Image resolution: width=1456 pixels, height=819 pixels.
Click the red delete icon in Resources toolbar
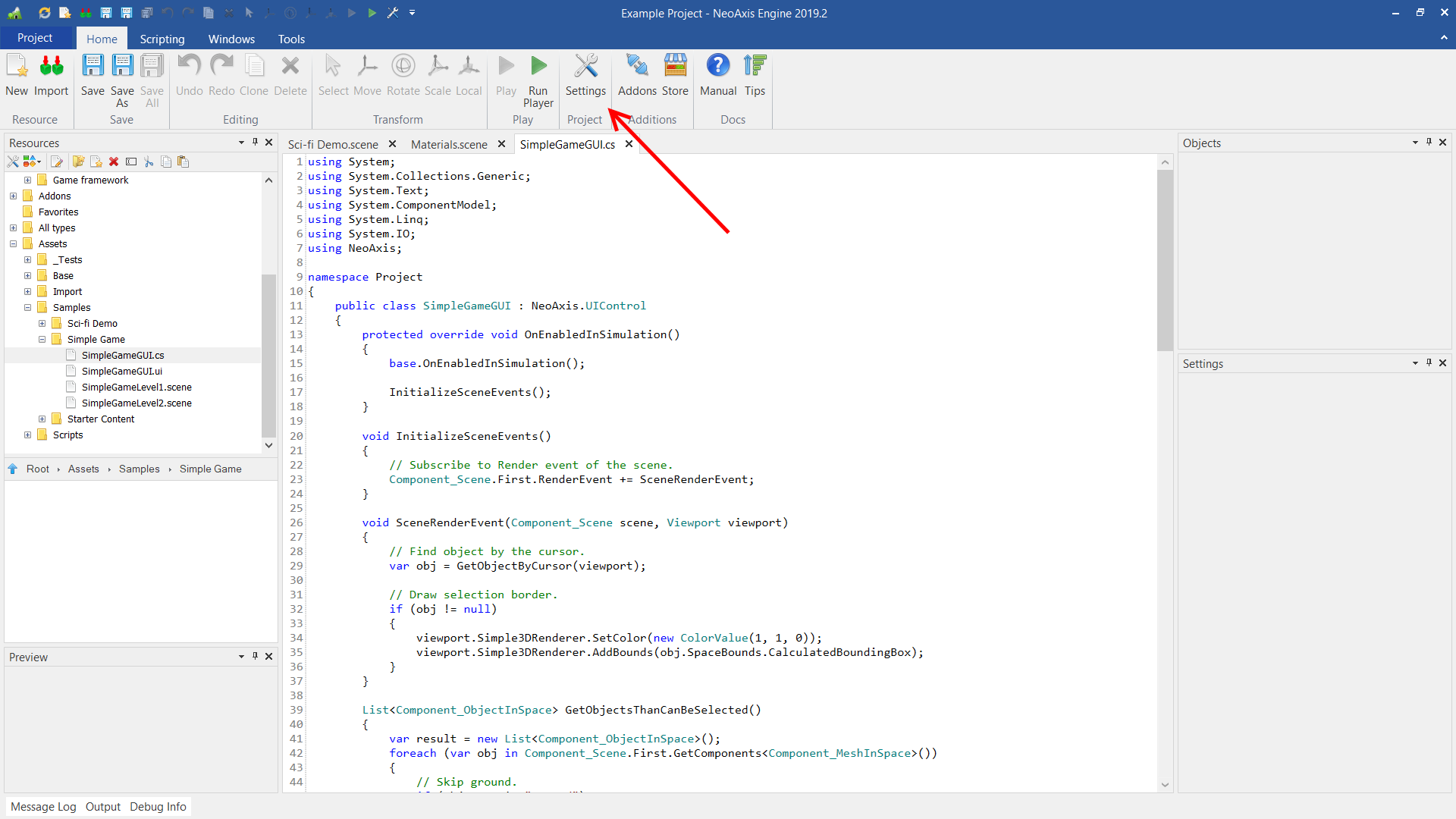coord(114,162)
